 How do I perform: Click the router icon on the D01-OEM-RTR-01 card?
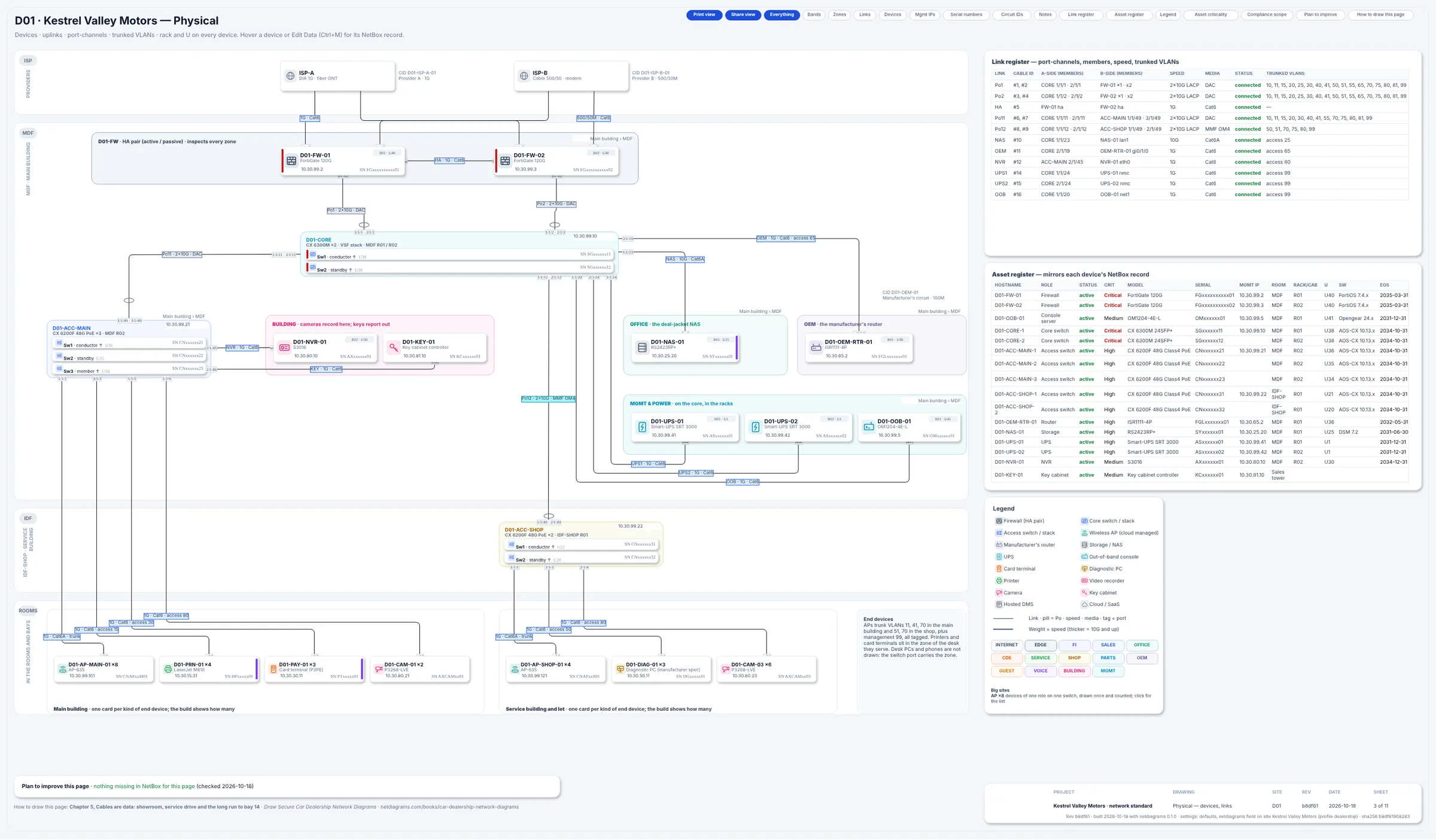coord(816,348)
